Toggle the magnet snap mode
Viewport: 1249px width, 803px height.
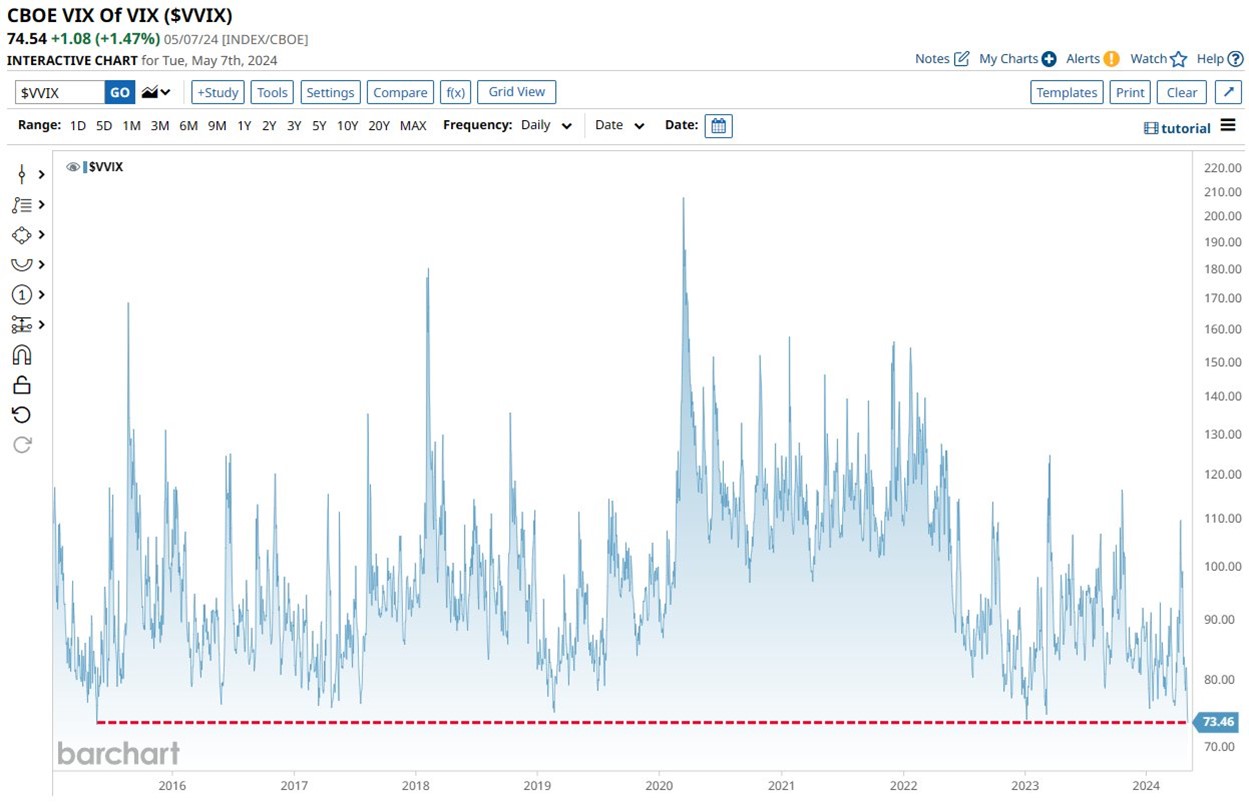[22, 355]
